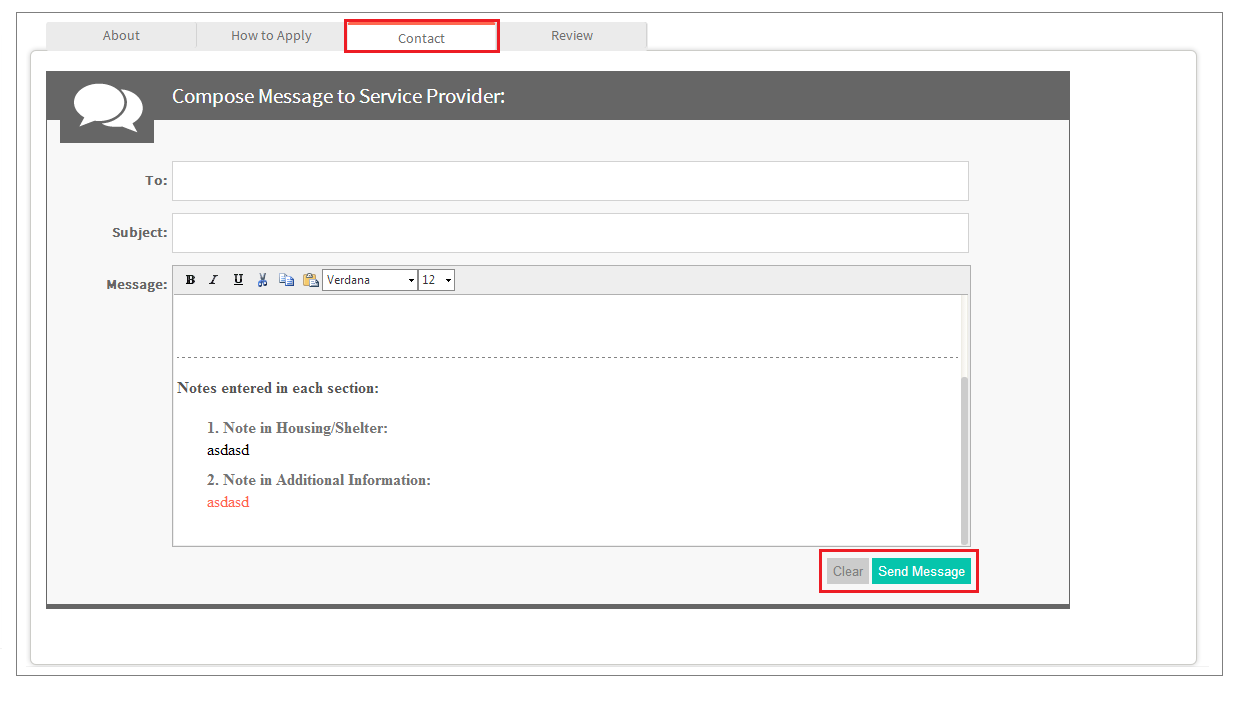Screen dimensions: 1242x713
Task: Click the red asdasd note text
Action: coord(228,502)
